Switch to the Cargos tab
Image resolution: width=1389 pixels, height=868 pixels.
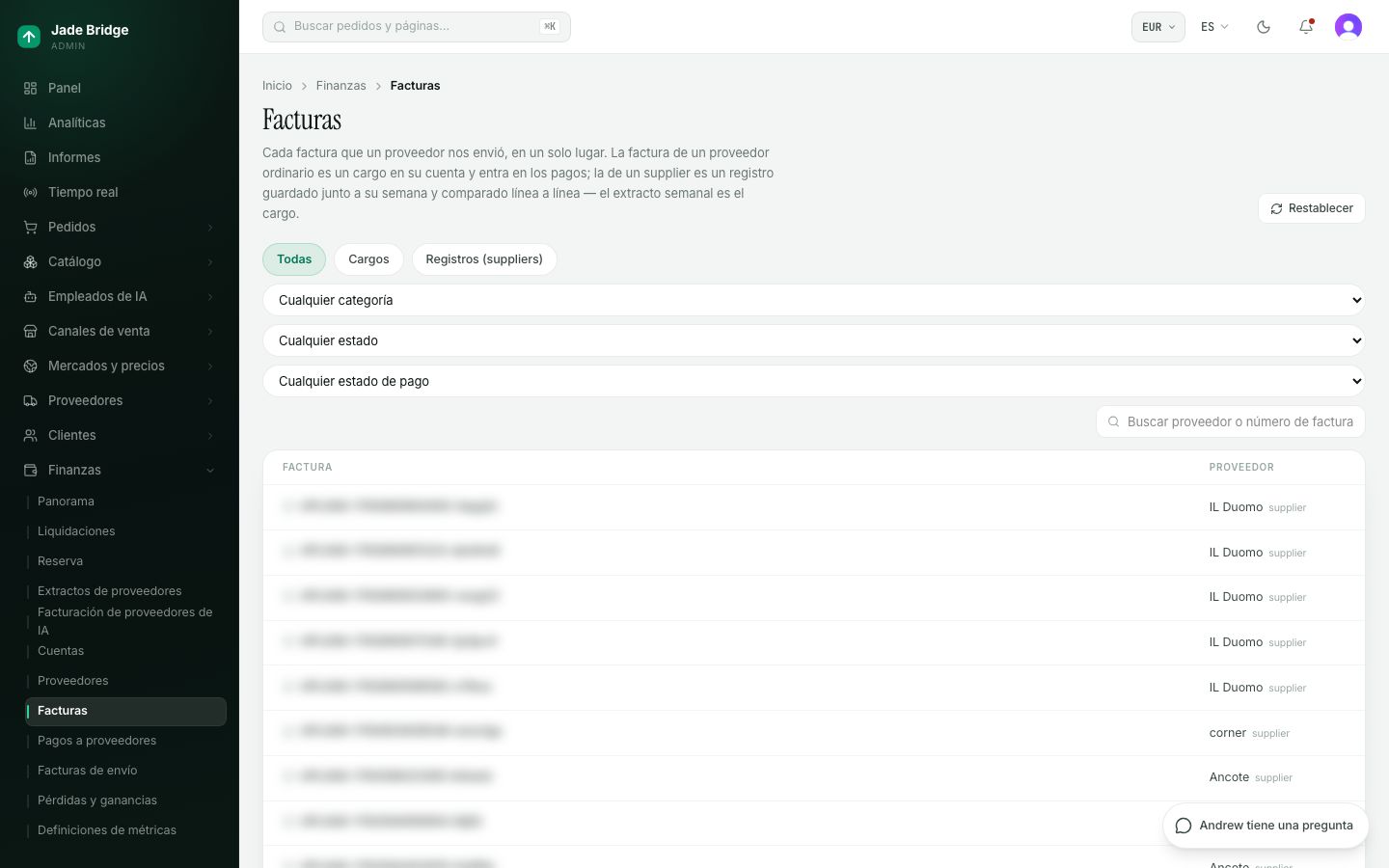(x=368, y=259)
